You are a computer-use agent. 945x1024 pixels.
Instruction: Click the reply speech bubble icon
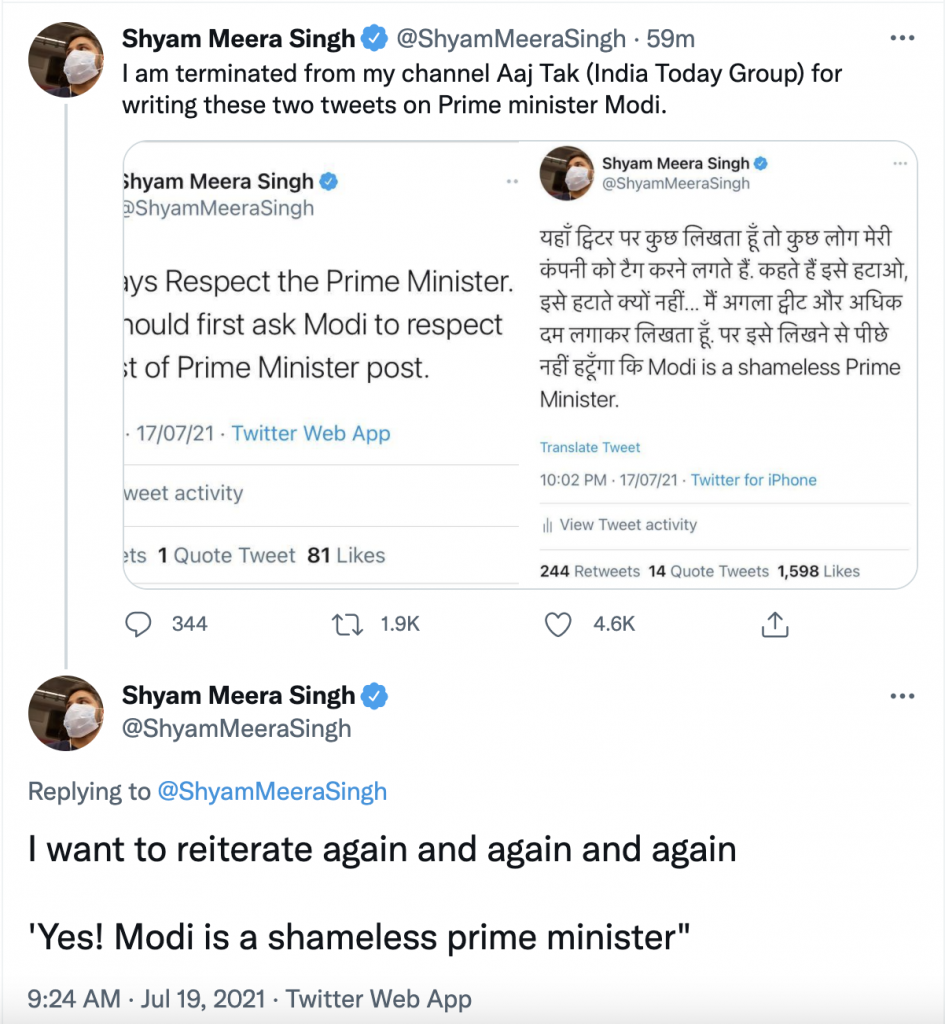point(138,625)
